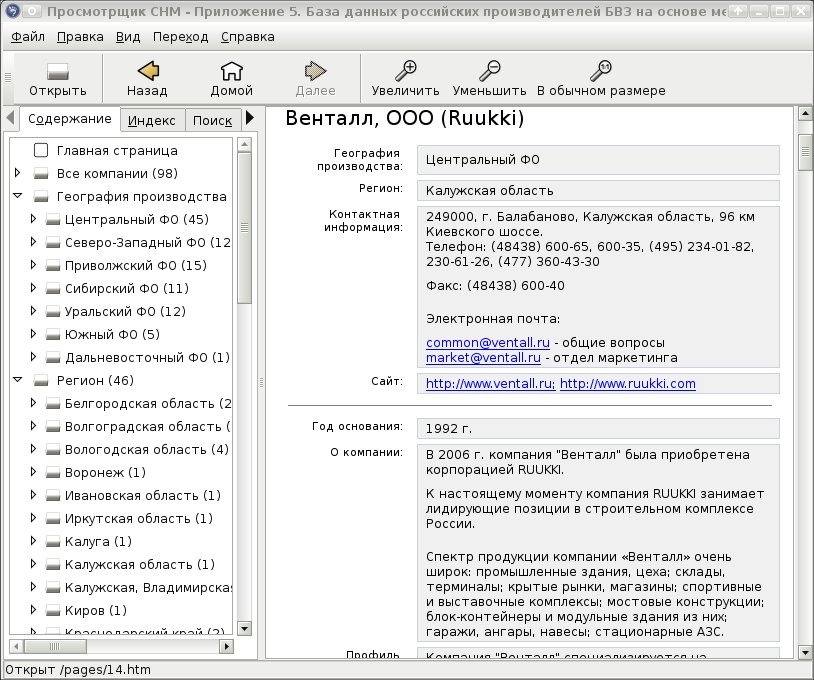
Task: Click the book icon beside География производства
Action: coord(40,196)
